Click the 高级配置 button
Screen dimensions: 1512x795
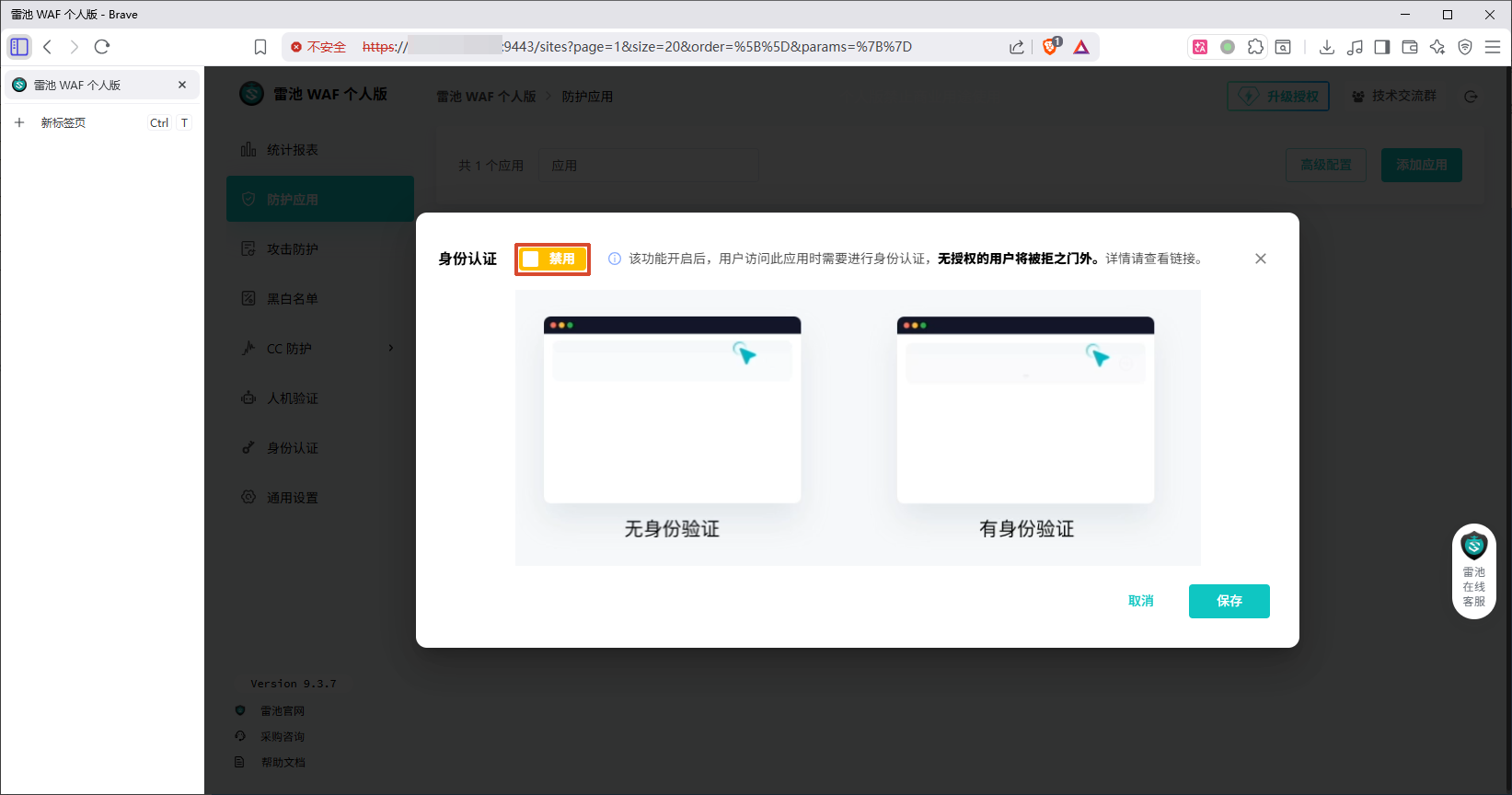point(1326,166)
